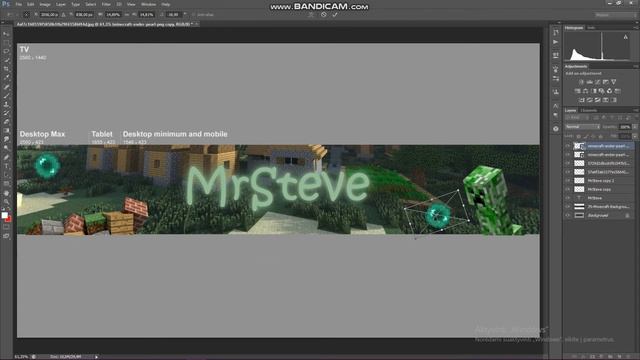Click the rotation angle field

(x=173, y=15)
